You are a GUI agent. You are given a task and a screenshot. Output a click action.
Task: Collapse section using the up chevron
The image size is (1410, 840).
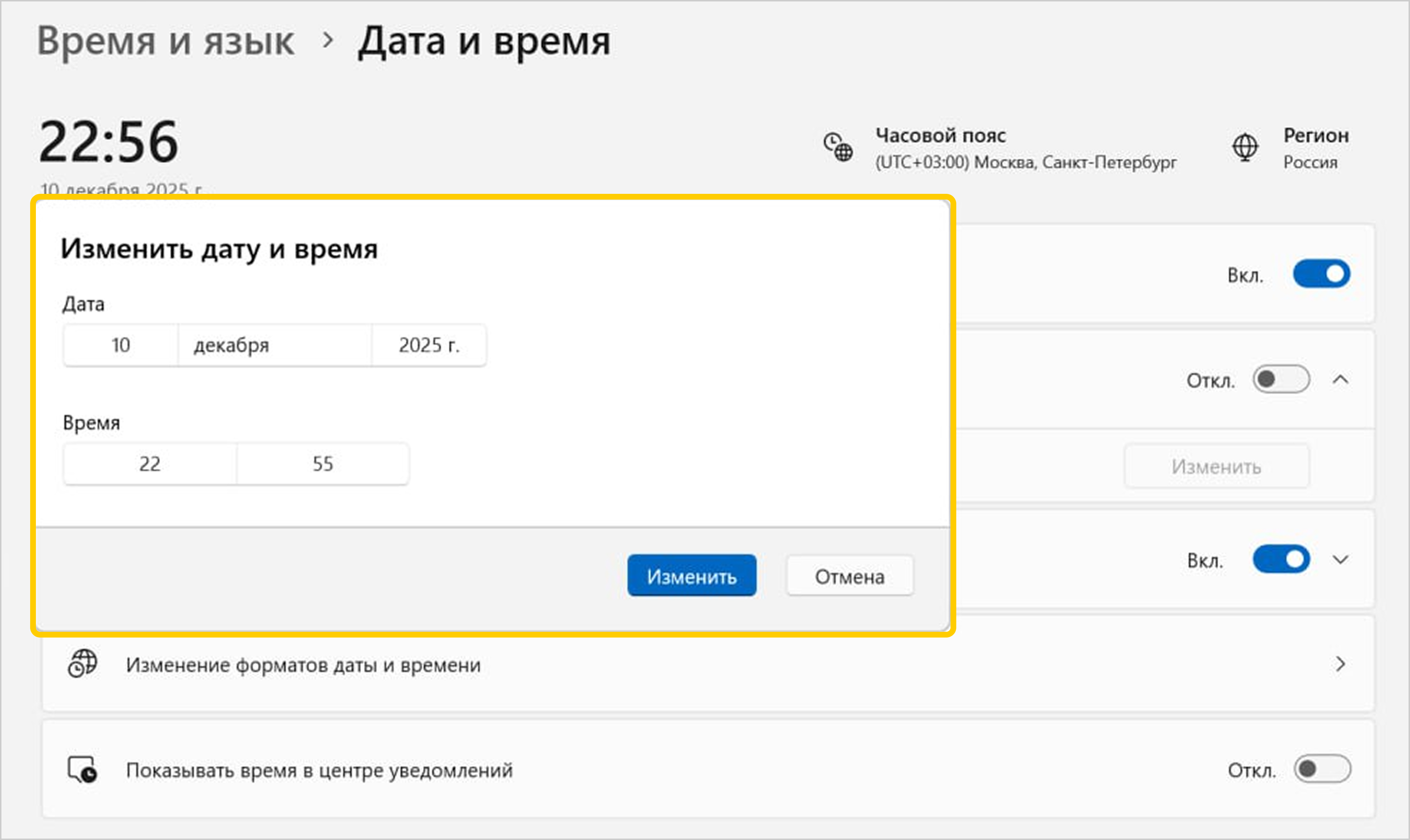(1340, 379)
